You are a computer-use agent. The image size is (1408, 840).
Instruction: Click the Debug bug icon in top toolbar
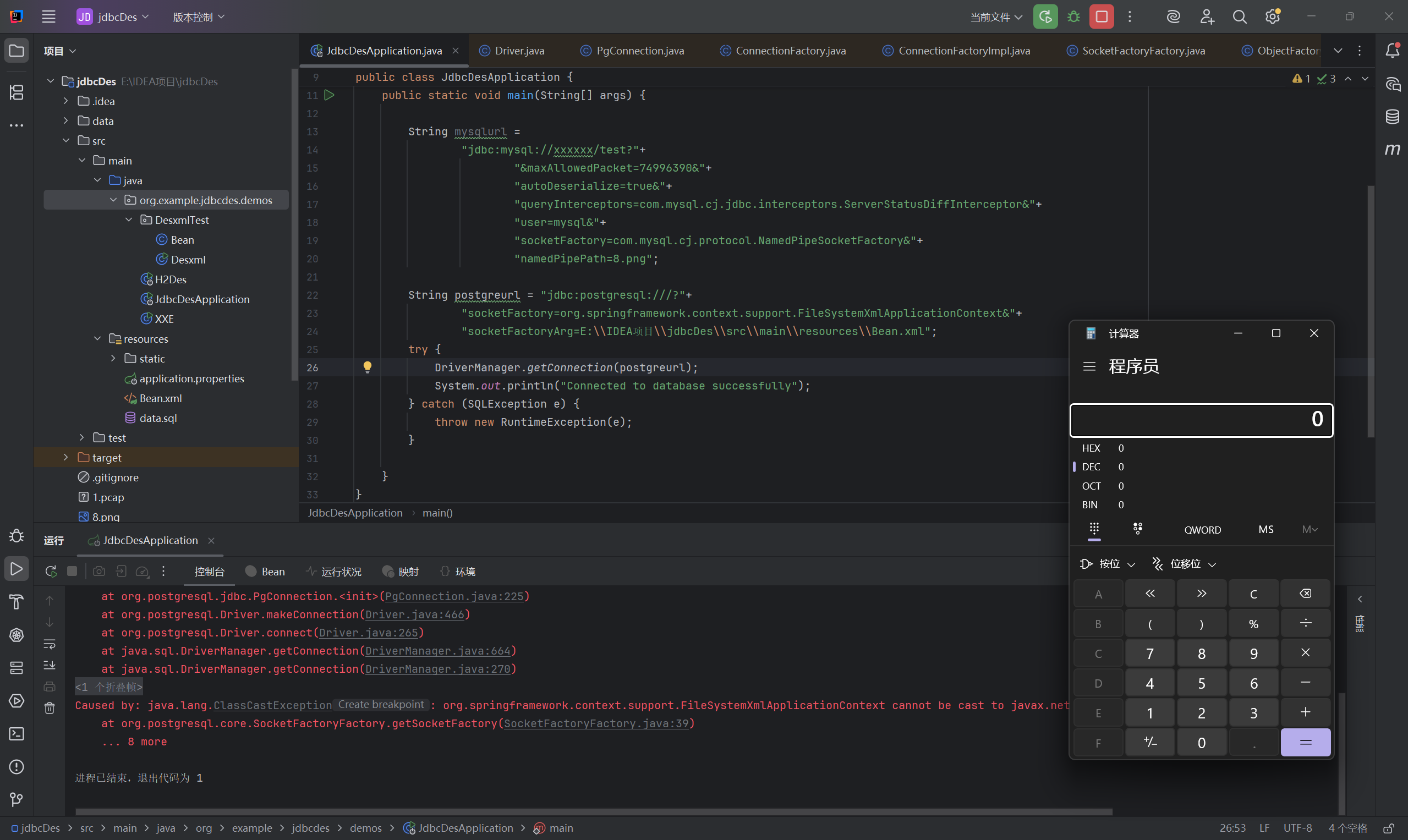[x=1073, y=17]
